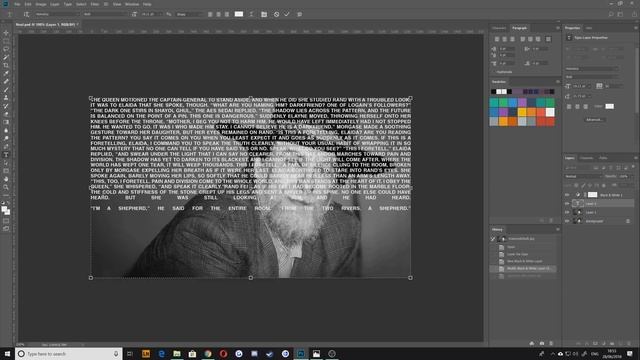
Task: Select the Eraser tool
Action: click(x=6, y=114)
